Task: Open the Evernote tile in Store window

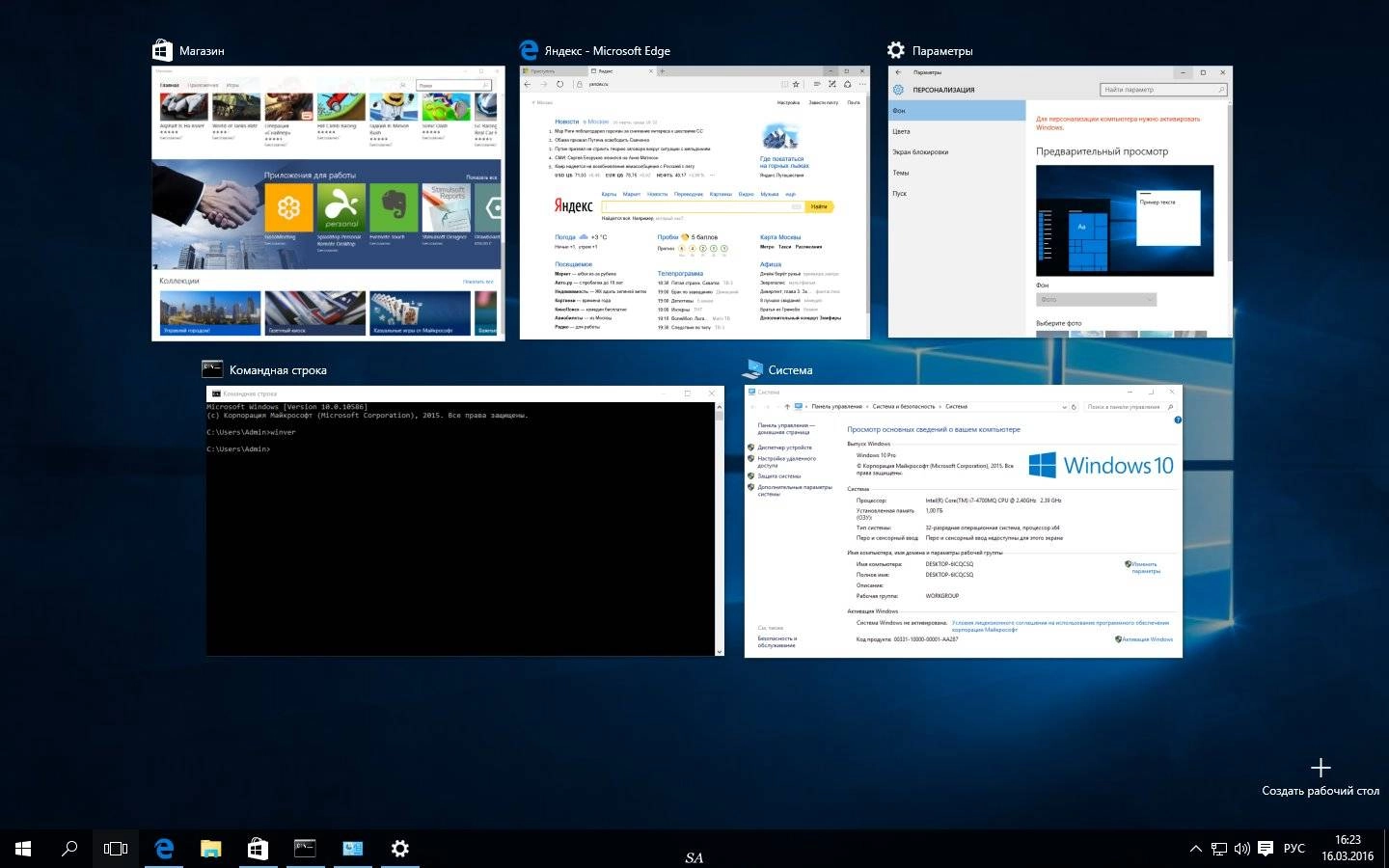Action: pyautogui.click(x=394, y=207)
